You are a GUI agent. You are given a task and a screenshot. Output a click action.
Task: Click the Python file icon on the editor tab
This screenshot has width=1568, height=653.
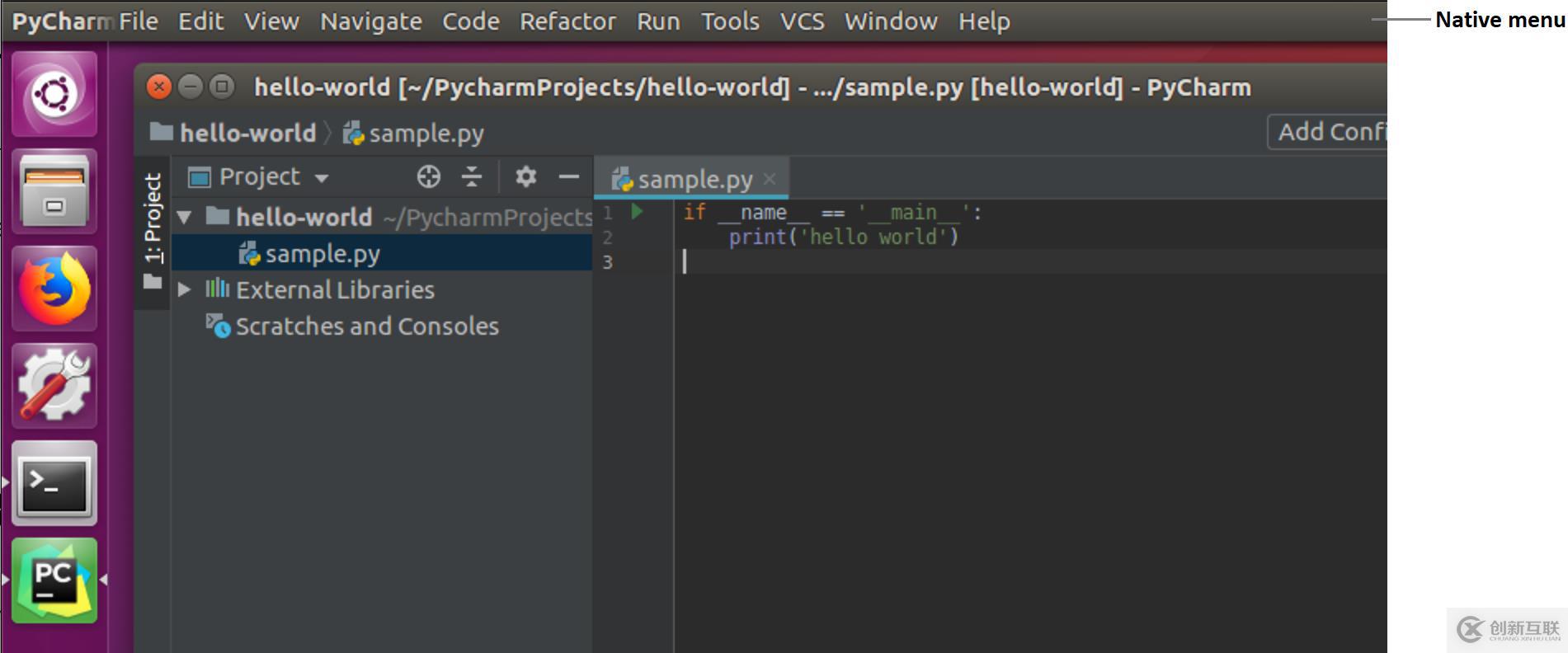point(622,179)
